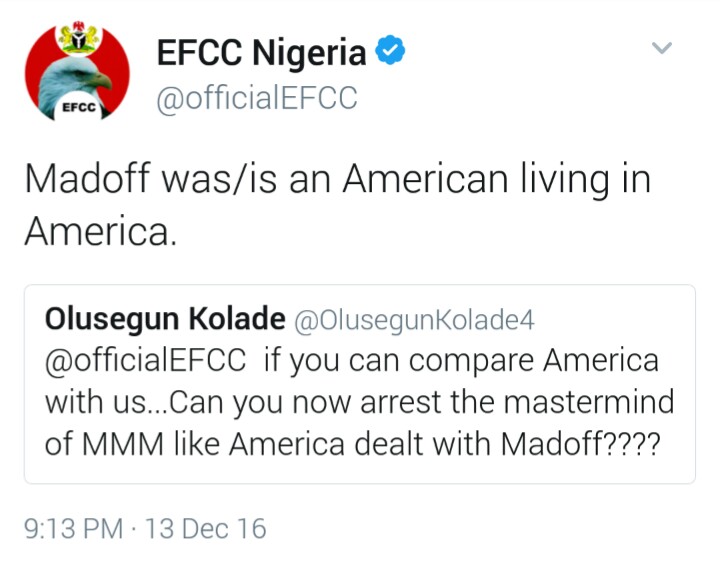Image resolution: width=720 pixels, height=569 pixels.
Task: Expand the tweet options chevron
Action: click(x=662, y=48)
